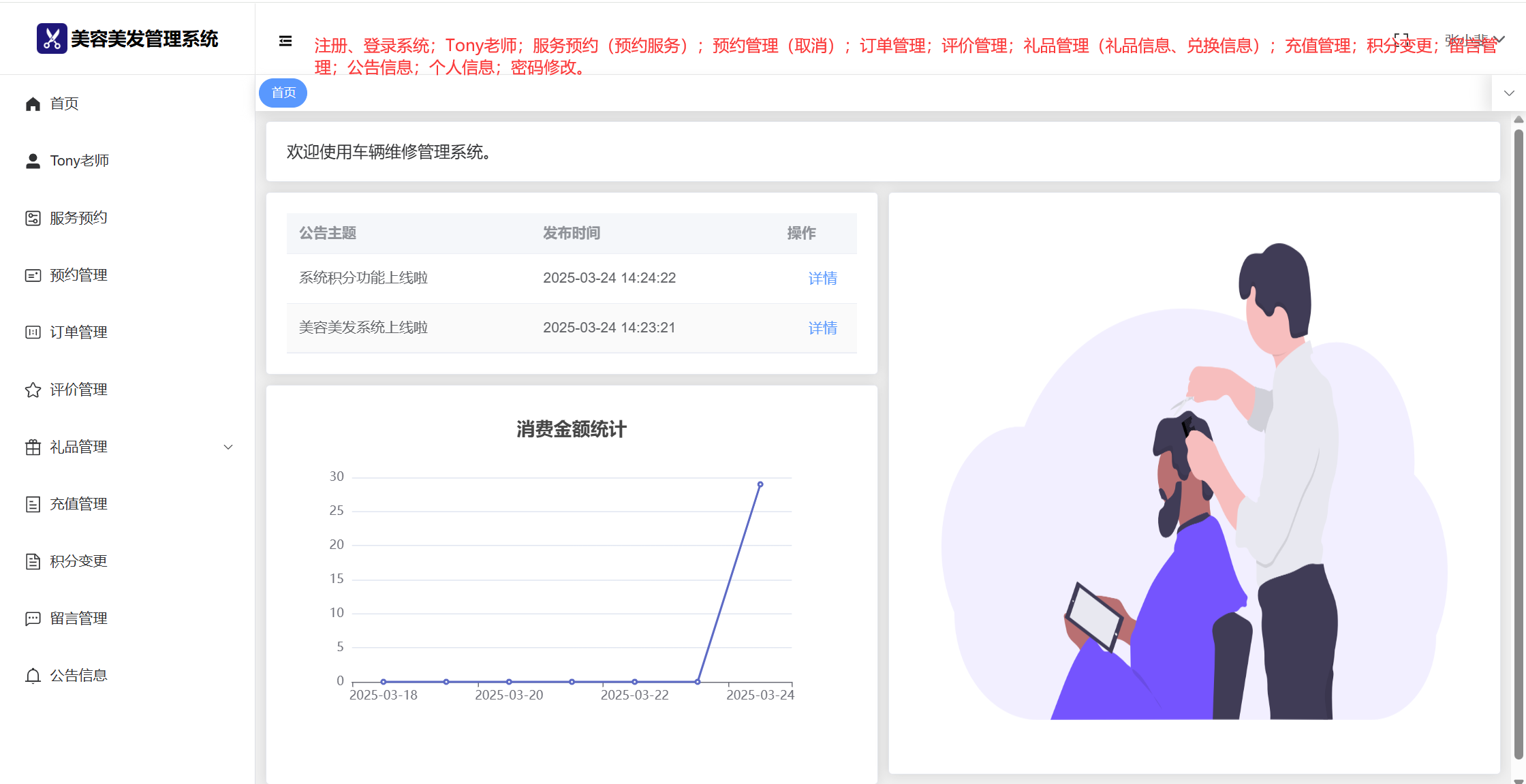Open 预约管理 sidebar icon
This screenshot has width=1526, height=784.
tap(33, 275)
